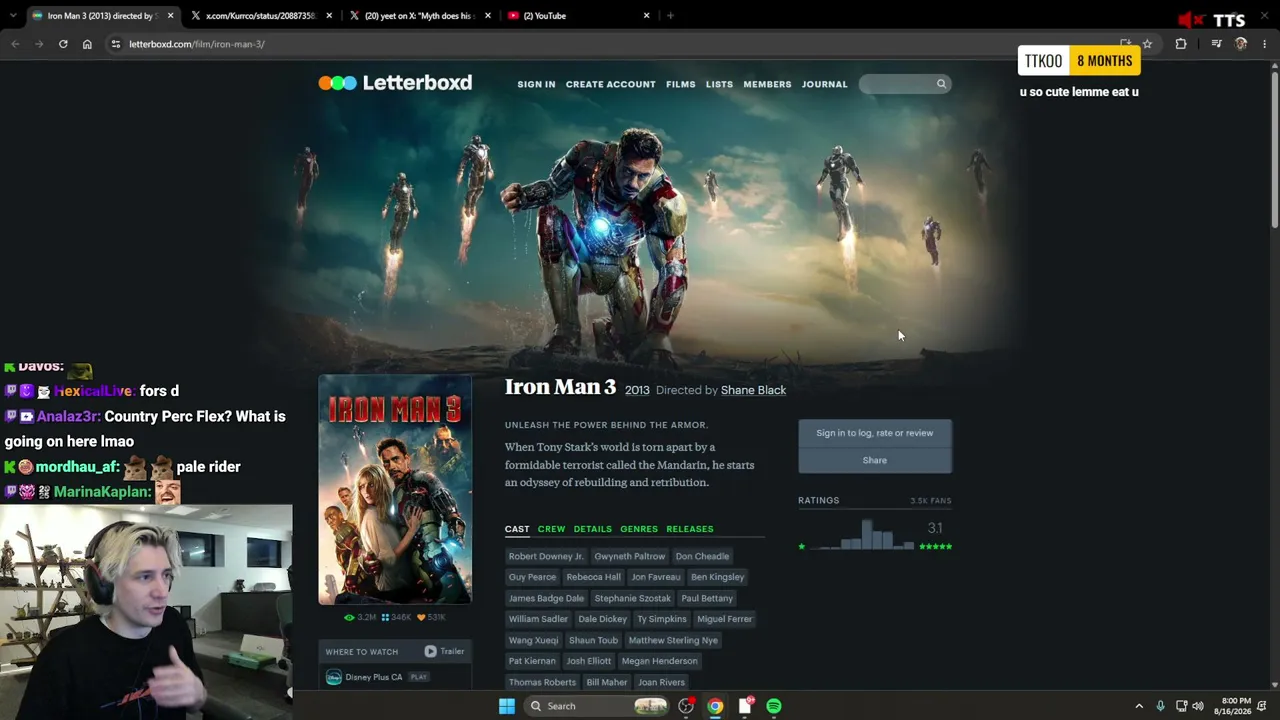Open Google Chrome from the taskbar
The height and width of the screenshot is (720, 1280).
tap(715, 706)
